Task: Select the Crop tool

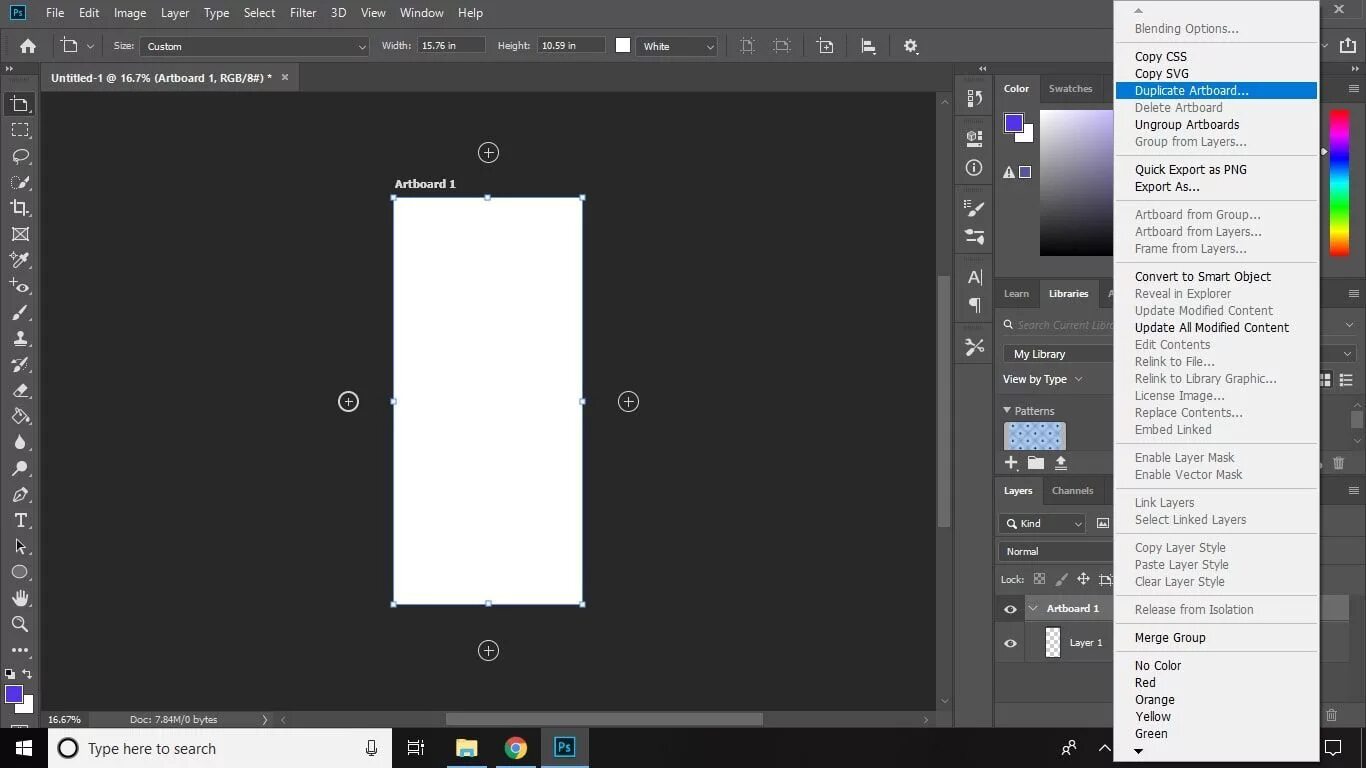Action: point(20,208)
